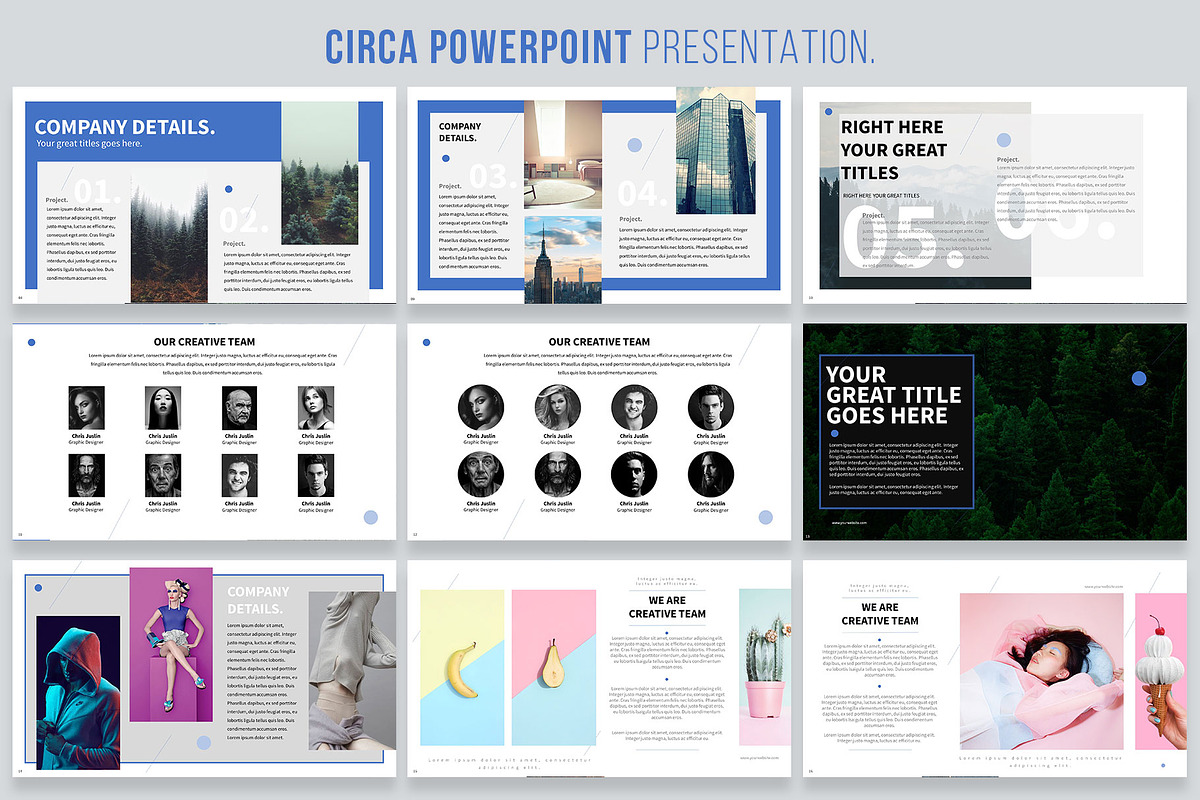
Task: Click the Company Details title text
Action: point(124,127)
